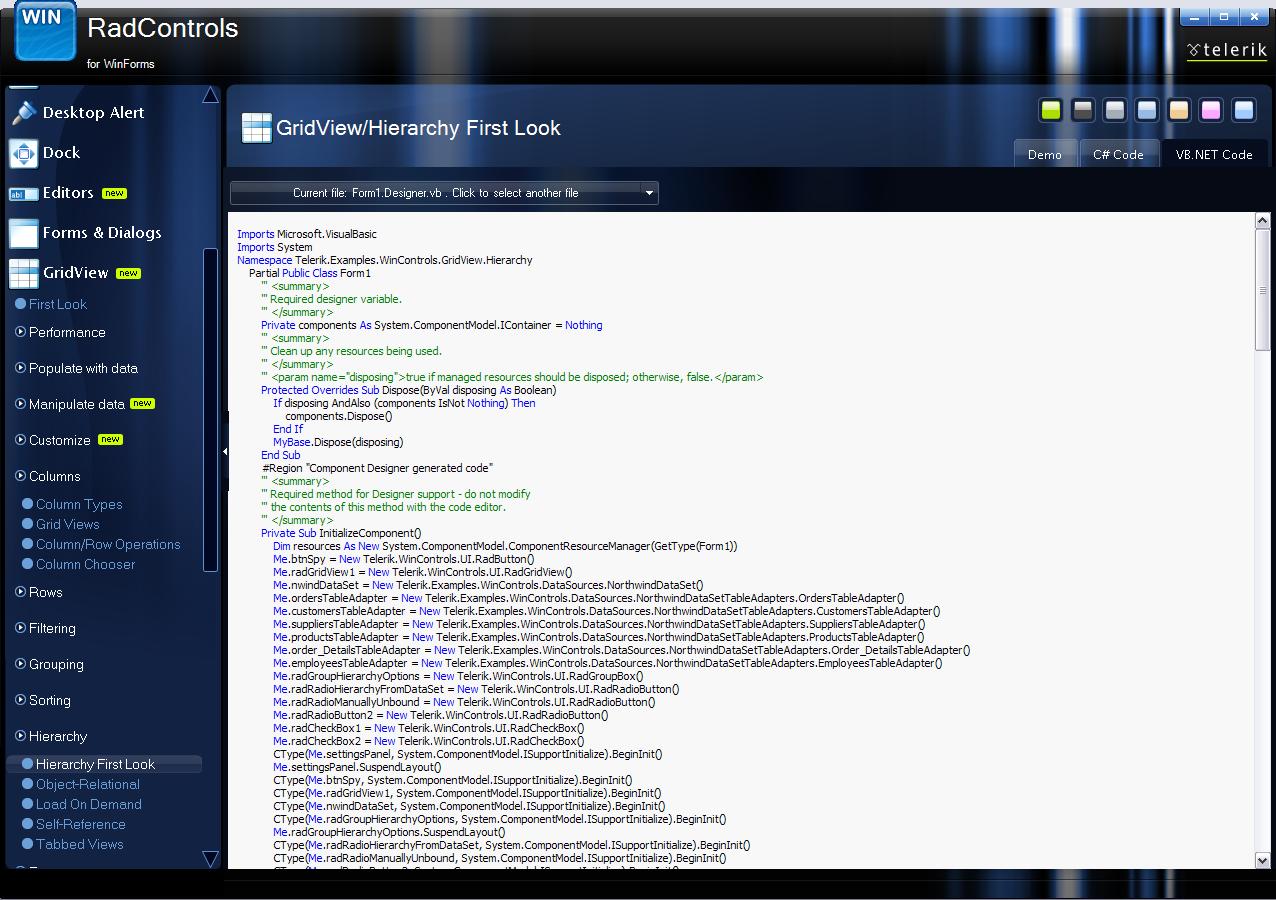Viewport: 1276px width, 900px height.
Task: Apply the green theme swatch
Action: (1050, 110)
